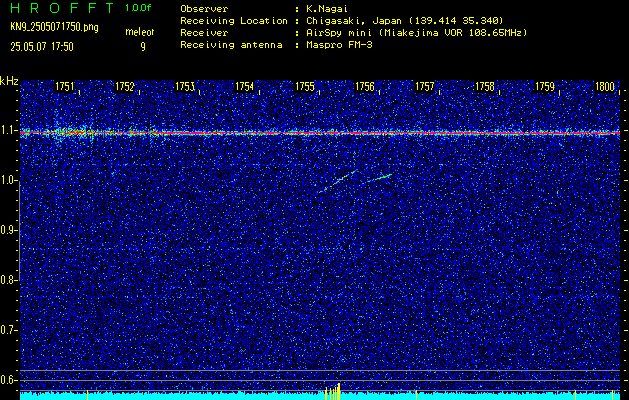Click the meteor count label
This screenshot has width=629, height=400.
pos(139,32)
